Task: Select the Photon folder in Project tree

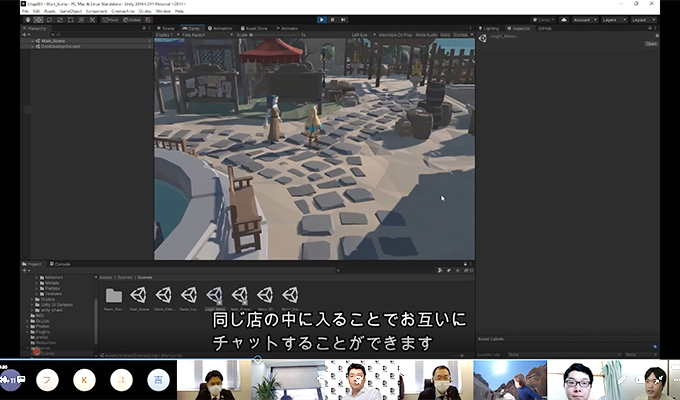Action: [x=40, y=326]
